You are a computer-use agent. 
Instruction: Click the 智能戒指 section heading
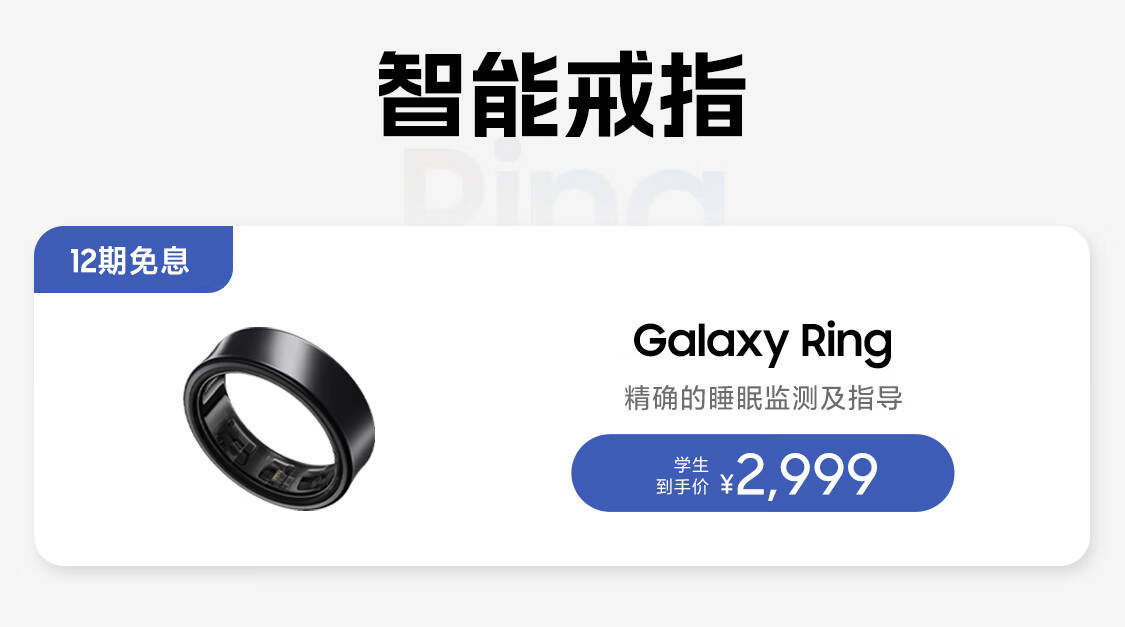click(562, 94)
